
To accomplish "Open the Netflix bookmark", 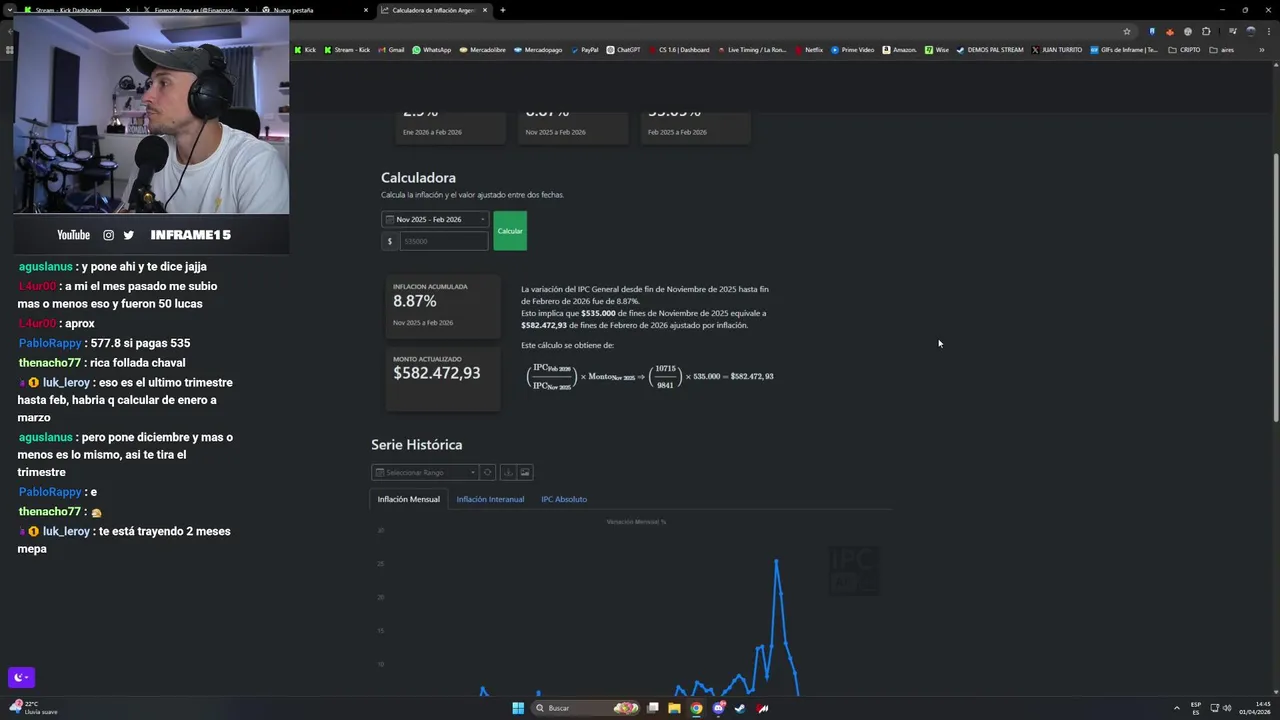I will [808, 49].
